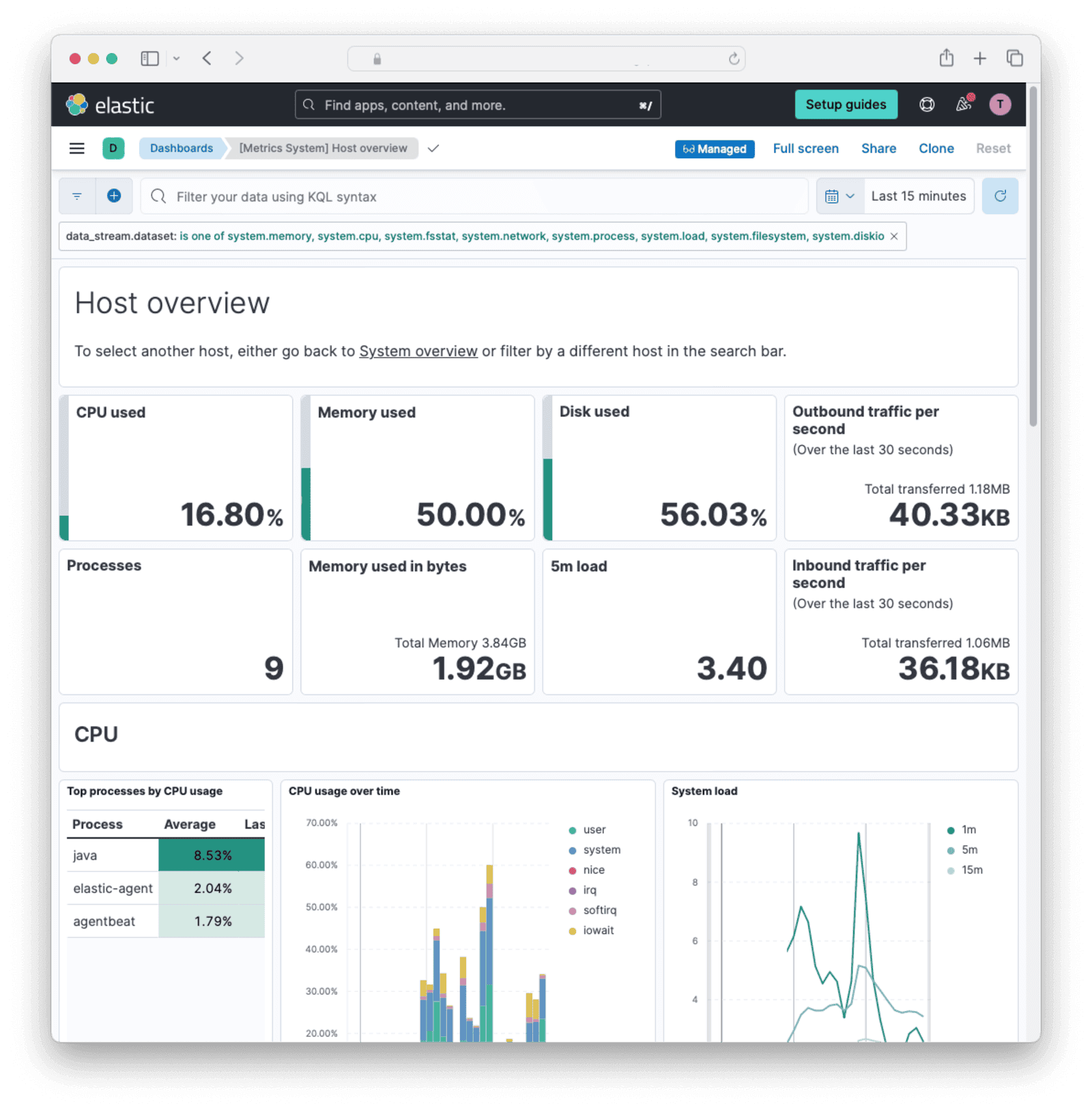Click the browser share icon
The width and height of the screenshot is (1092, 1110).
[946, 58]
